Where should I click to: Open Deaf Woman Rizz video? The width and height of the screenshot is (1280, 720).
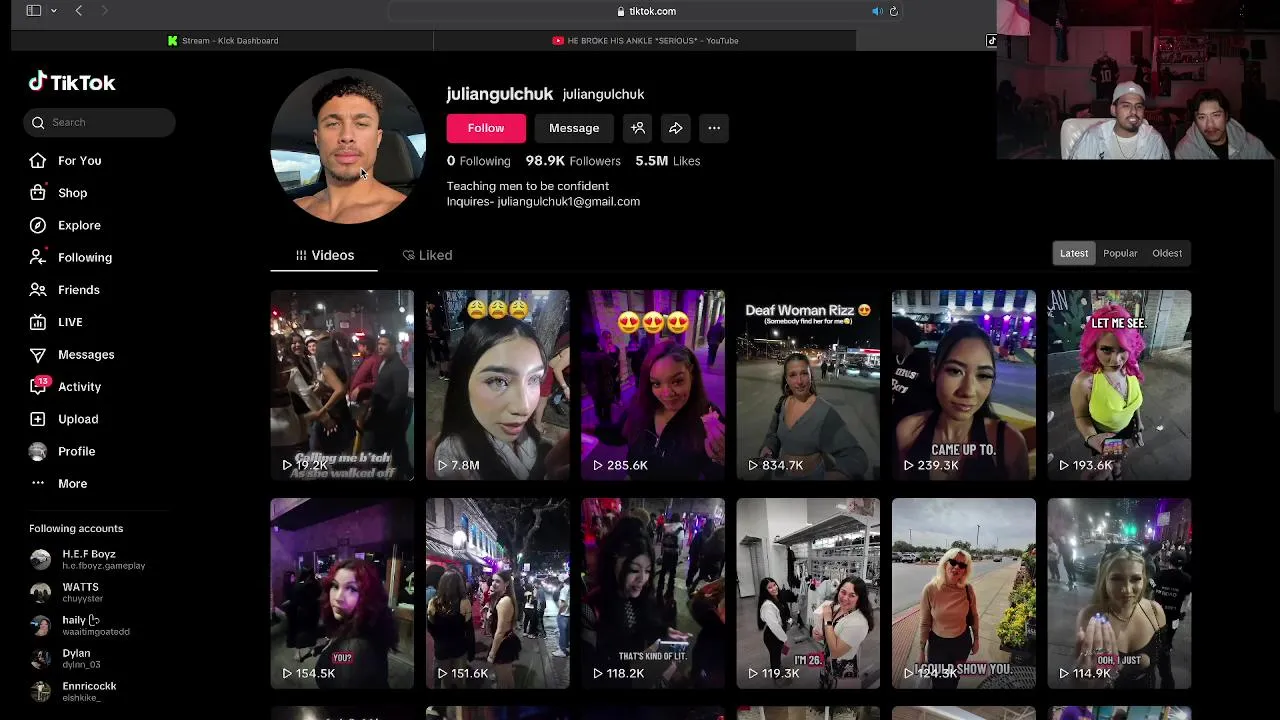(x=808, y=385)
